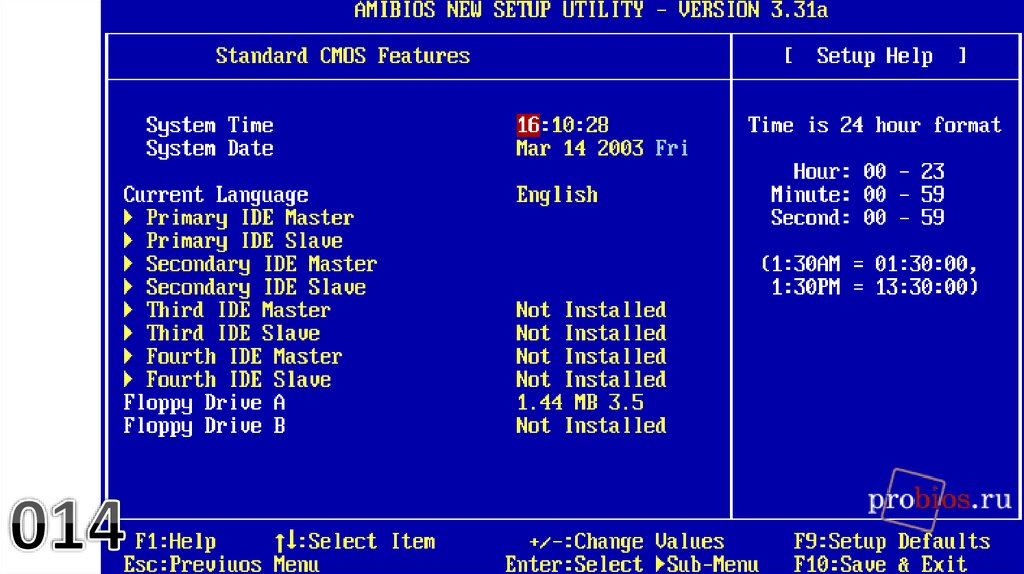Expand the Third IDE Slave arrow

click(129, 333)
